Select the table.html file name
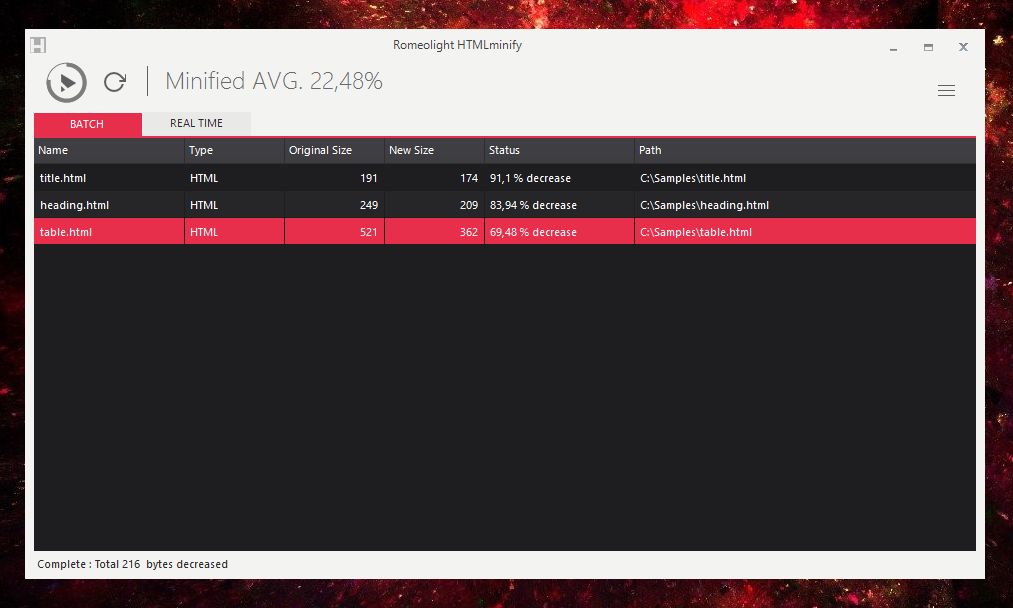This screenshot has width=1013, height=608. (x=66, y=233)
